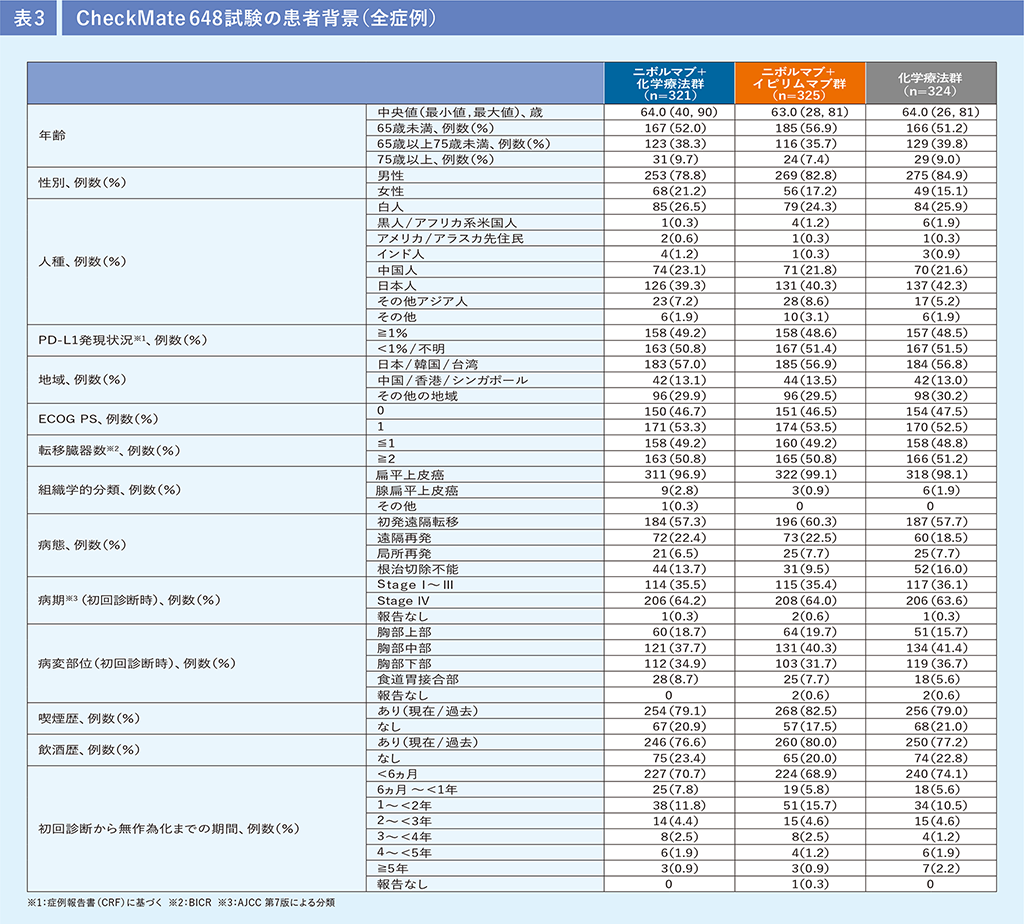
Task: Click the '病態、例数(%)' category label
Action: (x=82, y=545)
